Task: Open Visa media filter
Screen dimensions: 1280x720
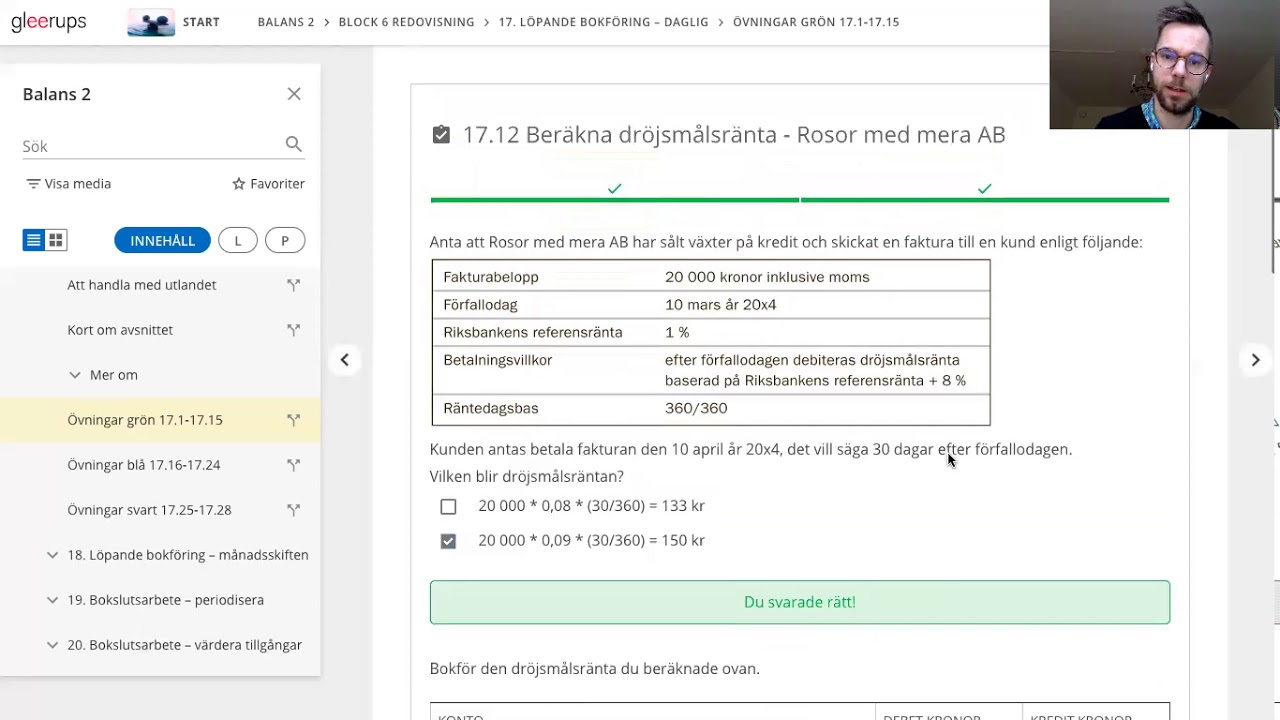Action: [x=69, y=184]
